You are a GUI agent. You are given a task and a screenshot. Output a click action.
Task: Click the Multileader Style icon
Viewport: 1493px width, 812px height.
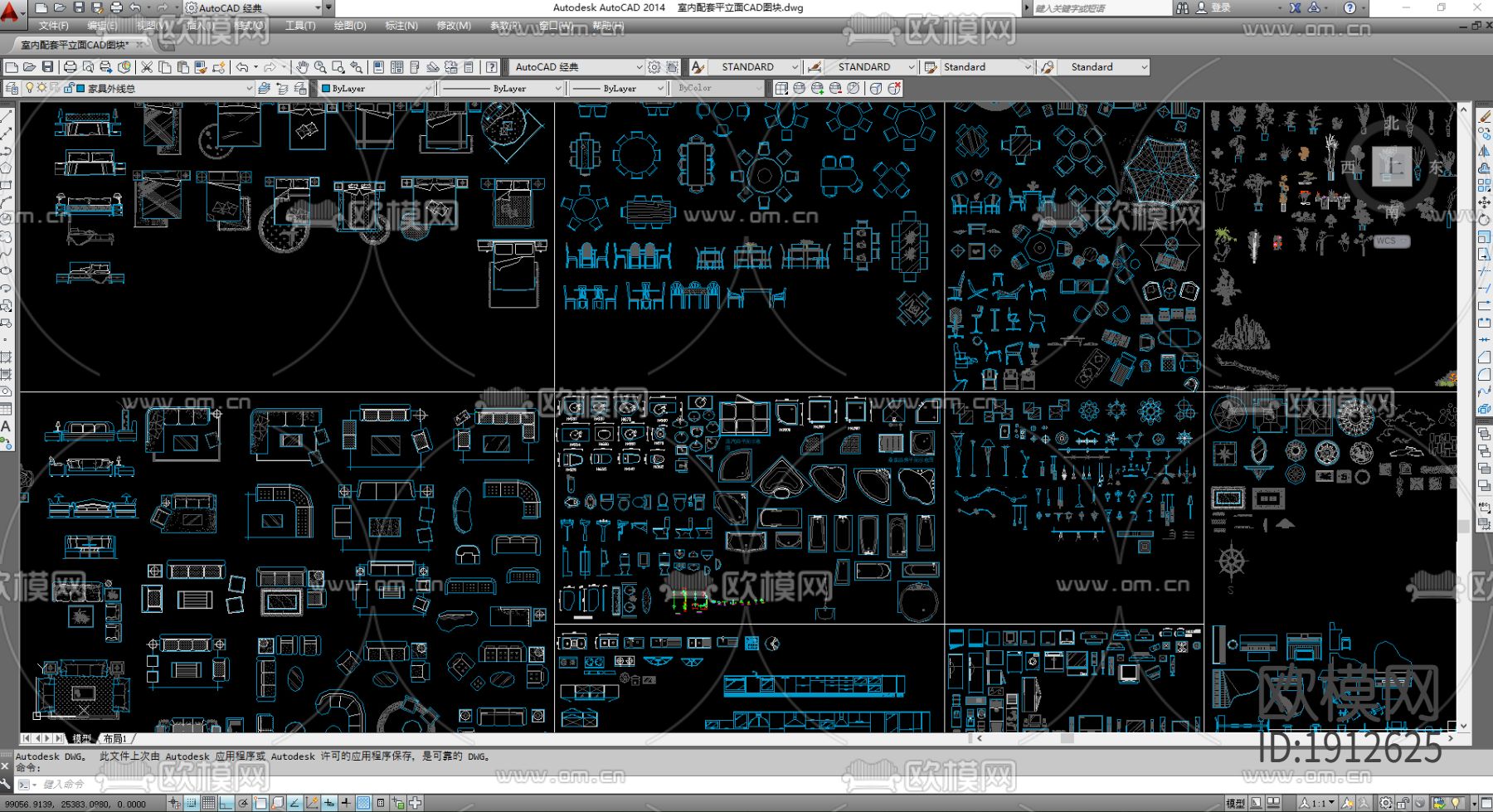(x=1048, y=67)
